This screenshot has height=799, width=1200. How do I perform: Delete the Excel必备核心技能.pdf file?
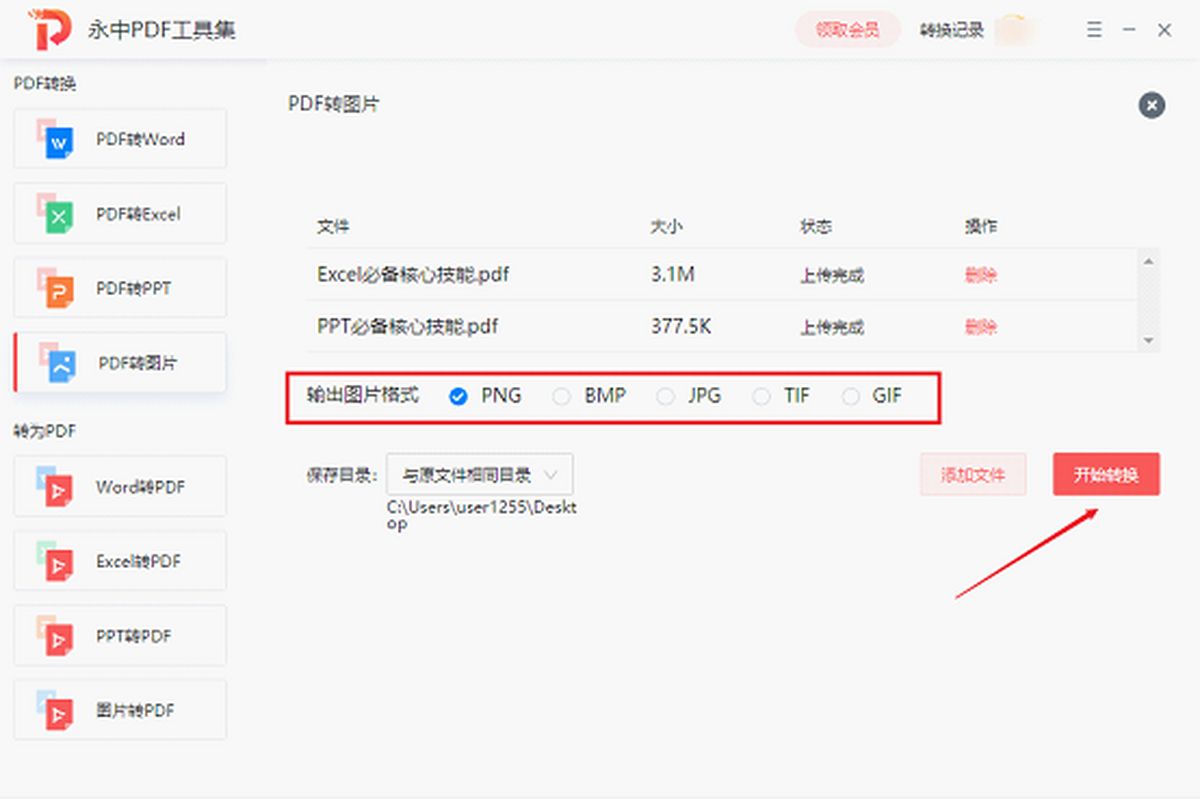click(x=980, y=275)
